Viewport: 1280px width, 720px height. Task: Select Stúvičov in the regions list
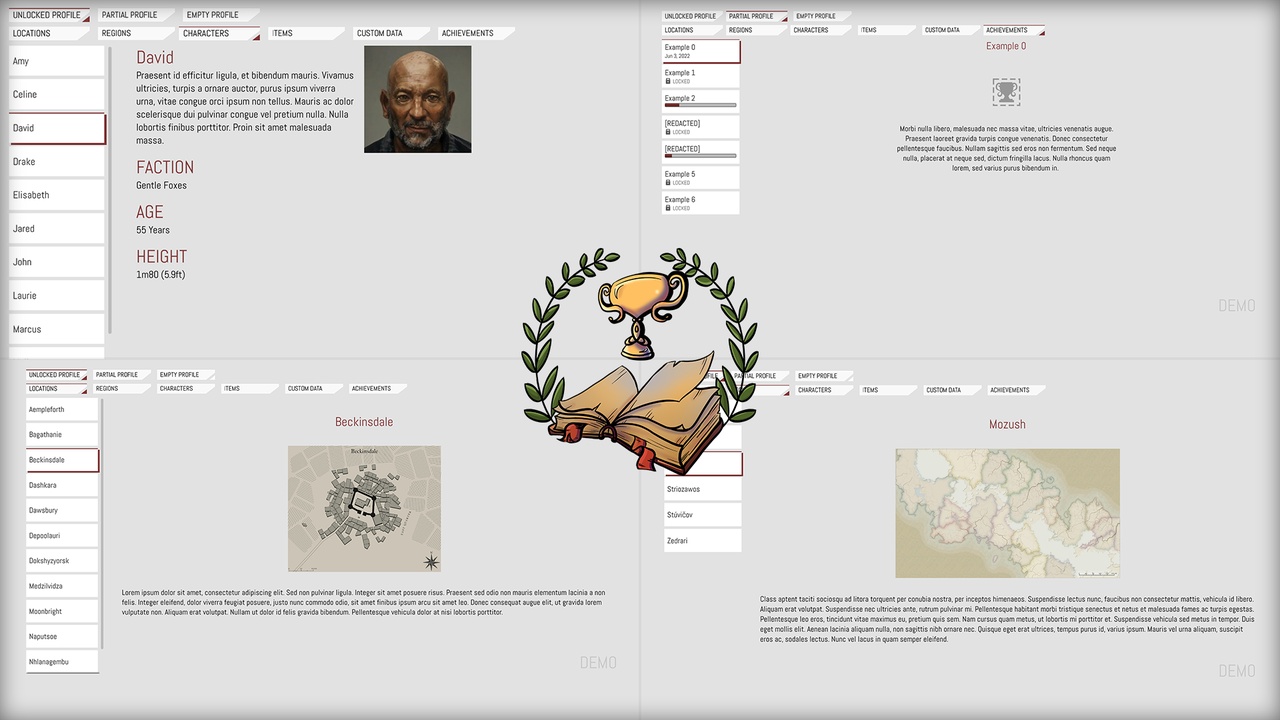(702, 515)
